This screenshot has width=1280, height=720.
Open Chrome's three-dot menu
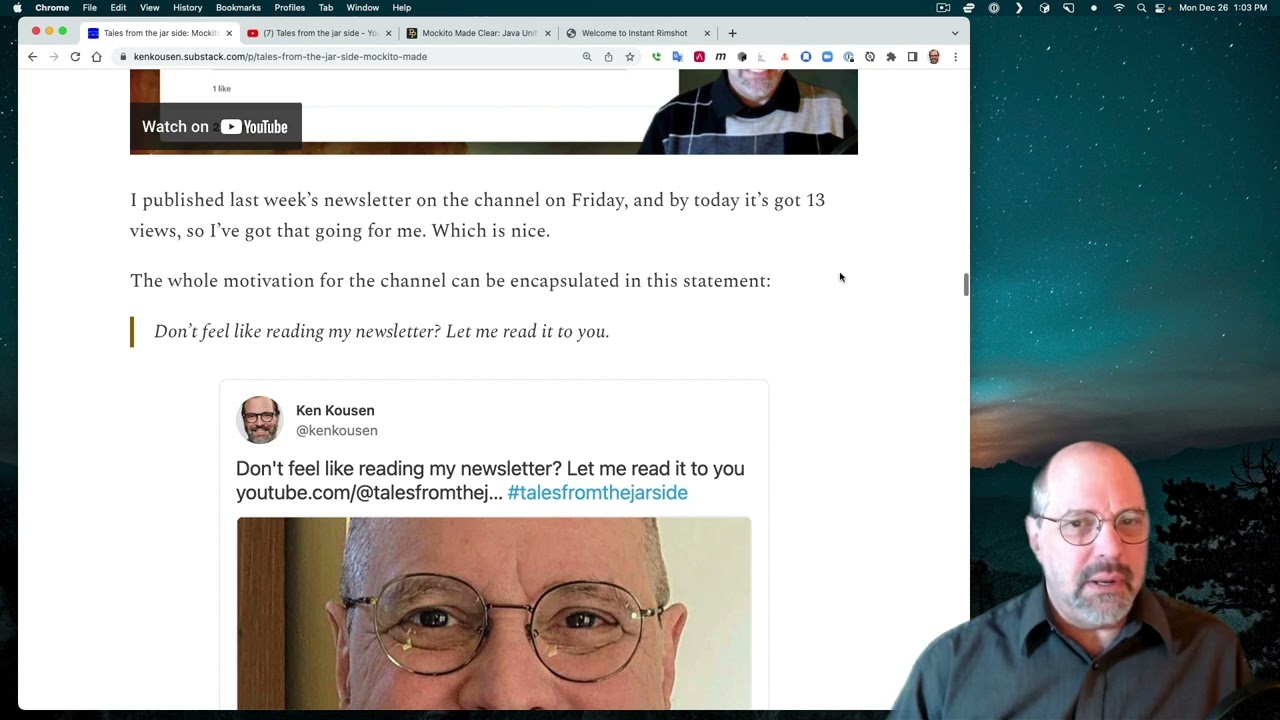point(955,57)
